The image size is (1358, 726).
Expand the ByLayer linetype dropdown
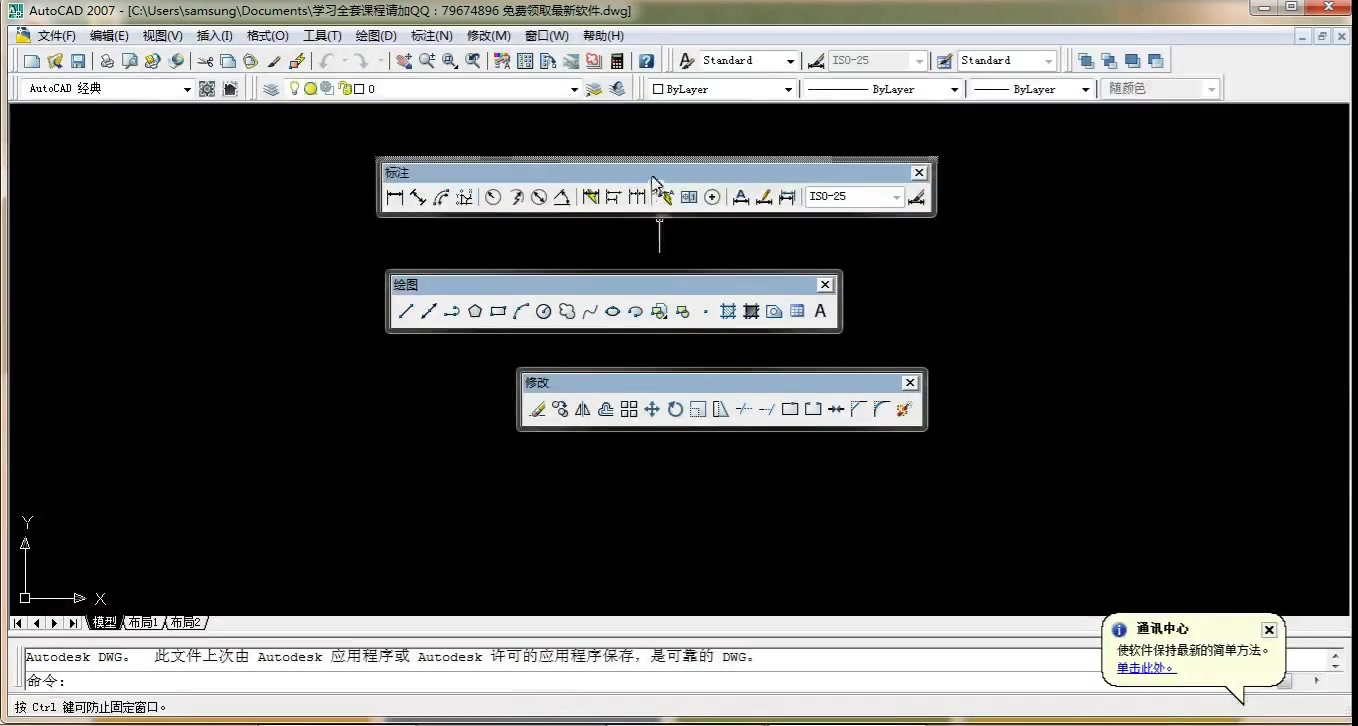[x=954, y=88]
